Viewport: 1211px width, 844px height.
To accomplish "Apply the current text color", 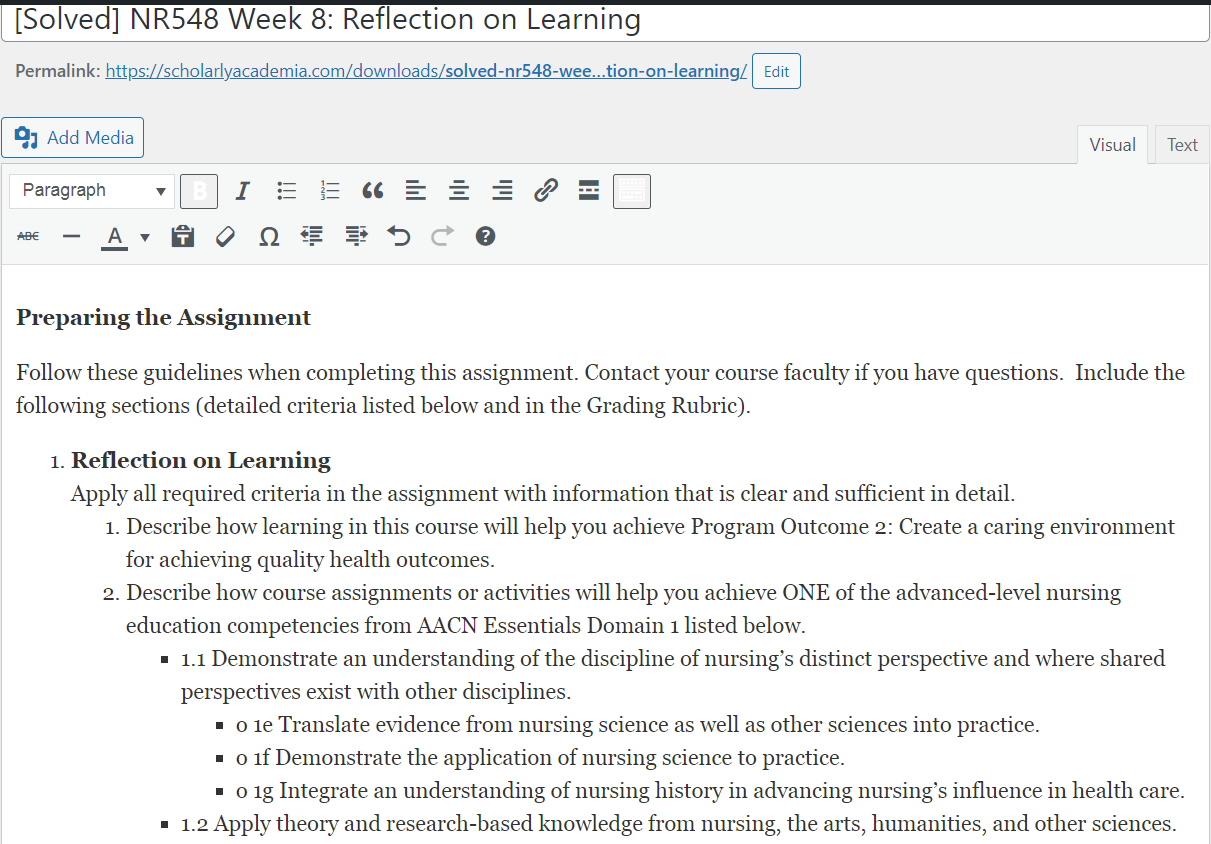I will (115, 237).
